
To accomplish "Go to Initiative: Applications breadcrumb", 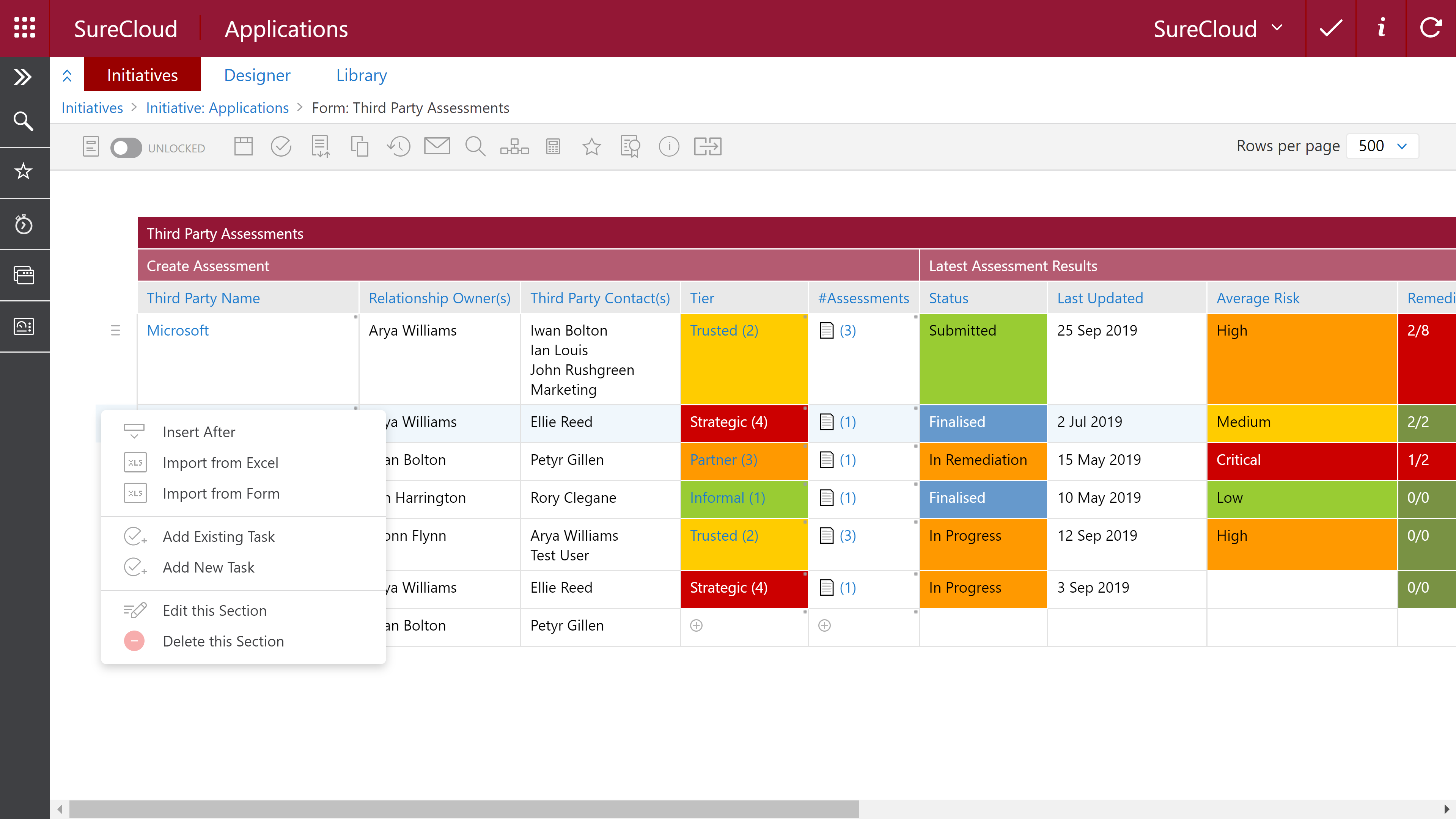I will click(x=217, y=108).
